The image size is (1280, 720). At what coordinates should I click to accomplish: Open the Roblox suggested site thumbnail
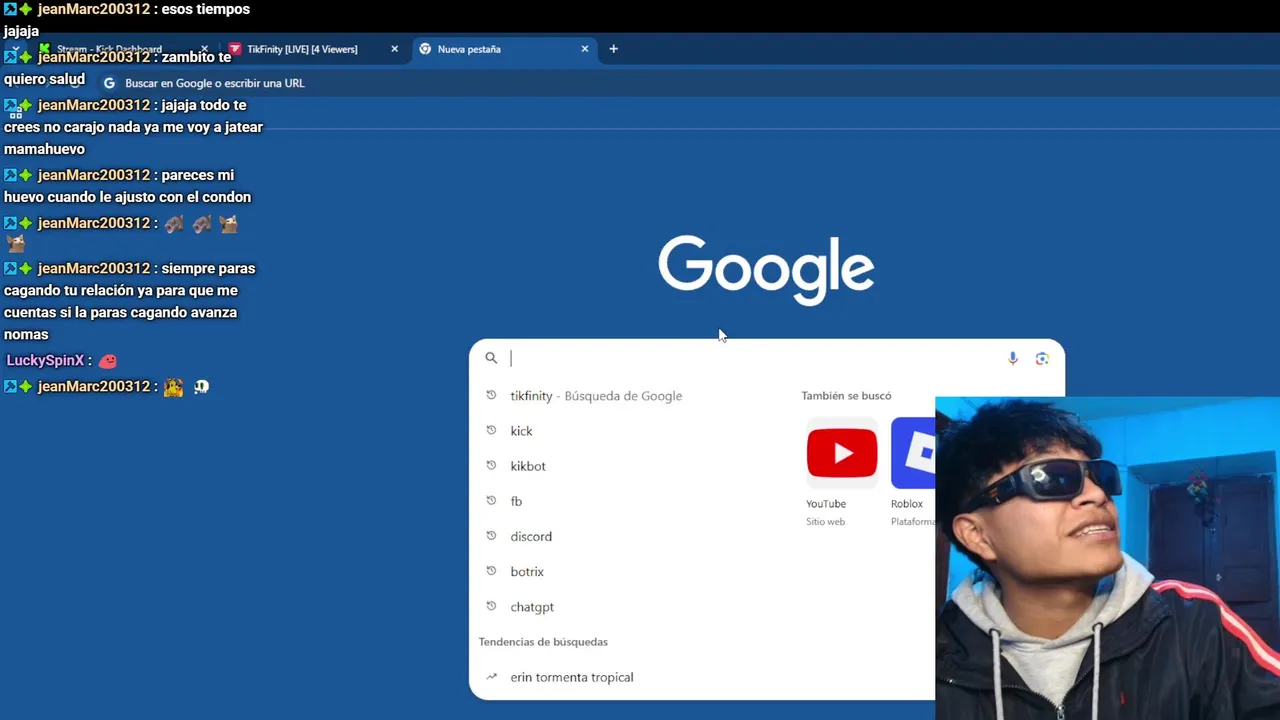(913, 454)
